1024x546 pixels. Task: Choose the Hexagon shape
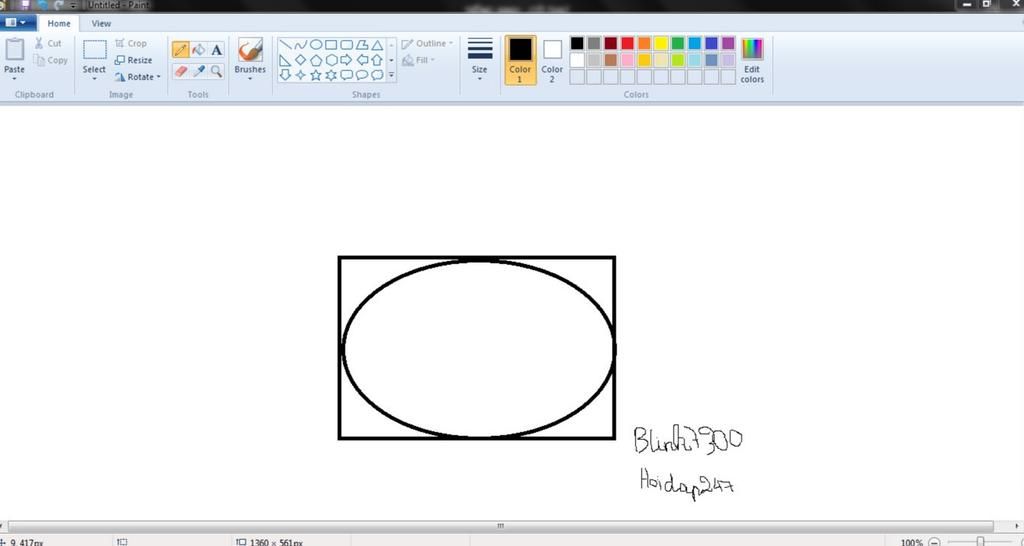[x=331, y=60]
